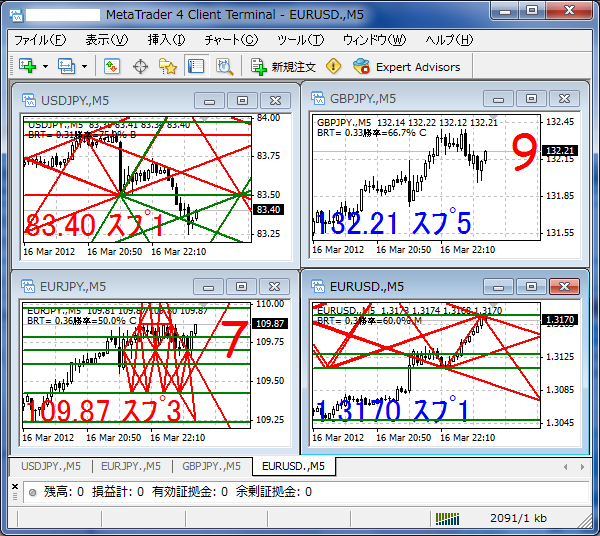This screenshot has width=600, height=536.
Task: Switch to the USDJPY.,M5 chart tab
Action: (51, 466)
